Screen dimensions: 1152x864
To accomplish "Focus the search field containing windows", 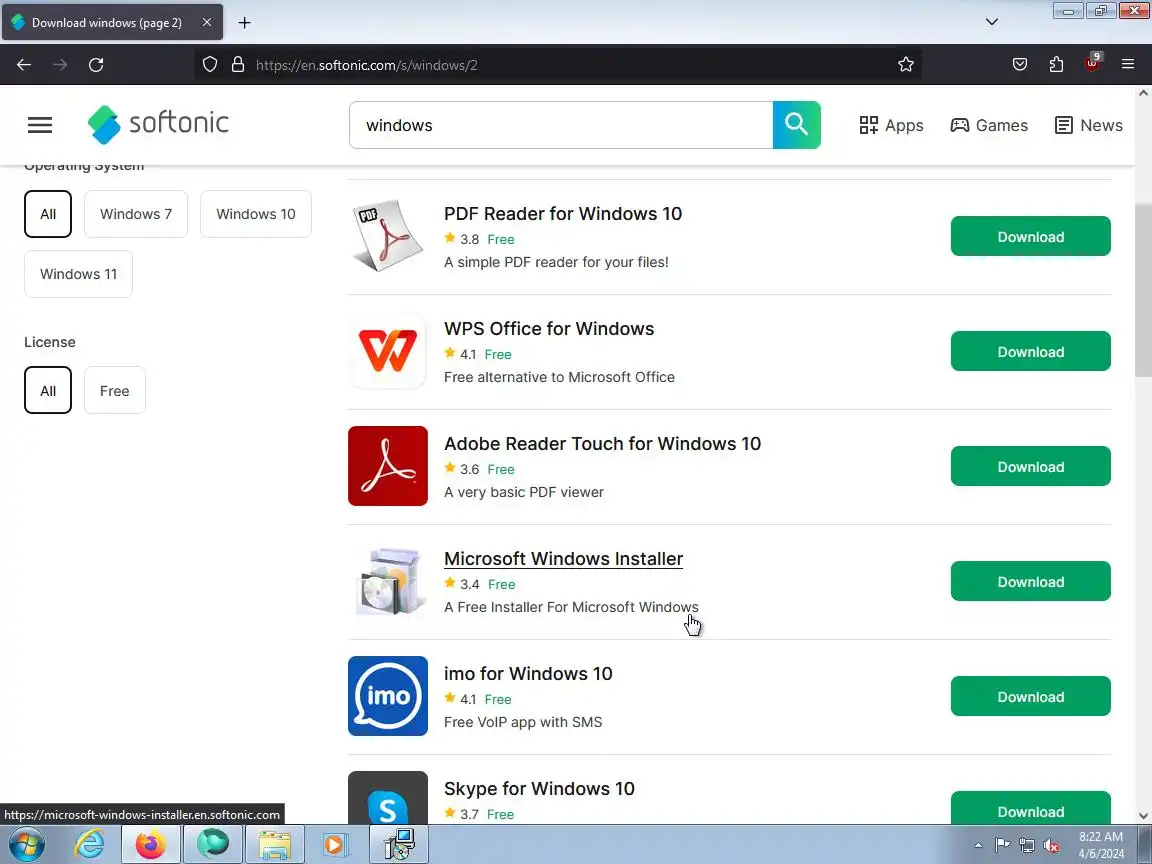I will pyautogui.click(x=561, y=125).
